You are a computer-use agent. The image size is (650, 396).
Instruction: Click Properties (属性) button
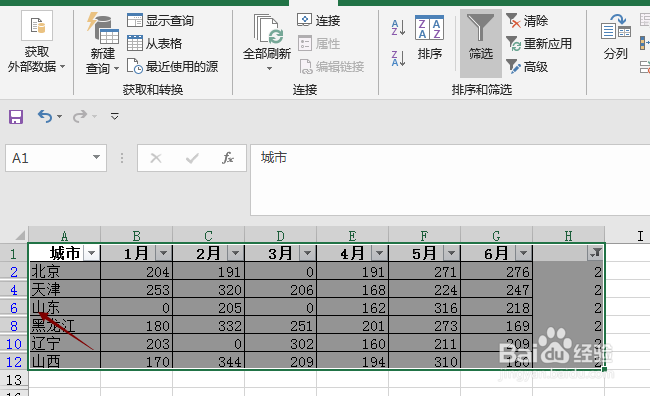(x=319, y=43)
